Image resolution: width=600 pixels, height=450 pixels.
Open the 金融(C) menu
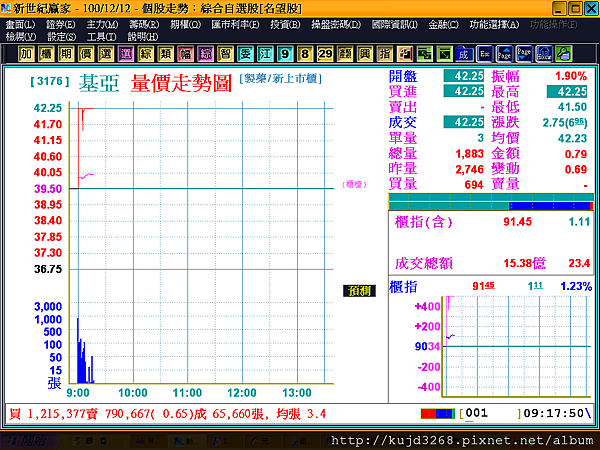point(443,24)
